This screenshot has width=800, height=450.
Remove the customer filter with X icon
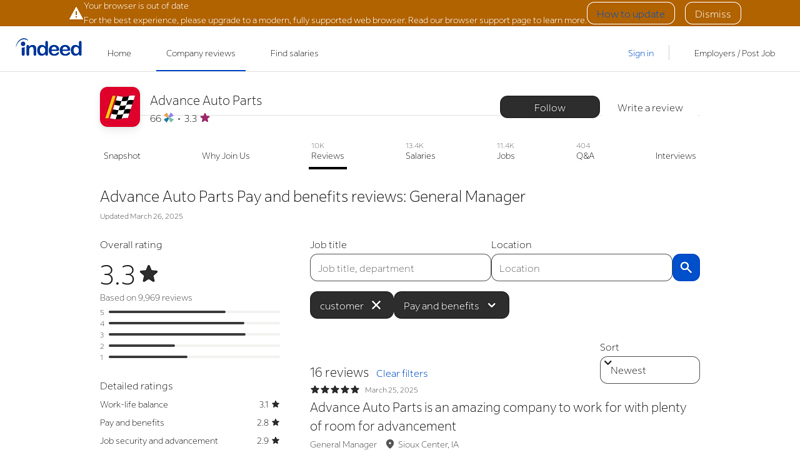(376, 305)
